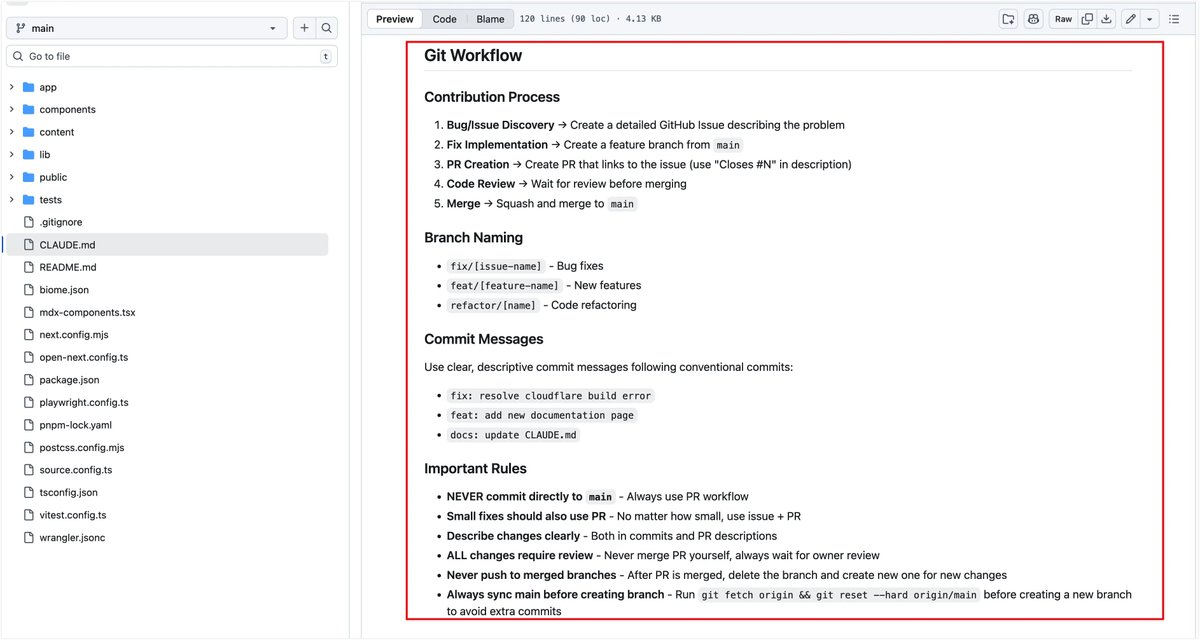This screenshot has height=640, width=1200.
Task: Open the document outline icon
Action: [1174, 19]
